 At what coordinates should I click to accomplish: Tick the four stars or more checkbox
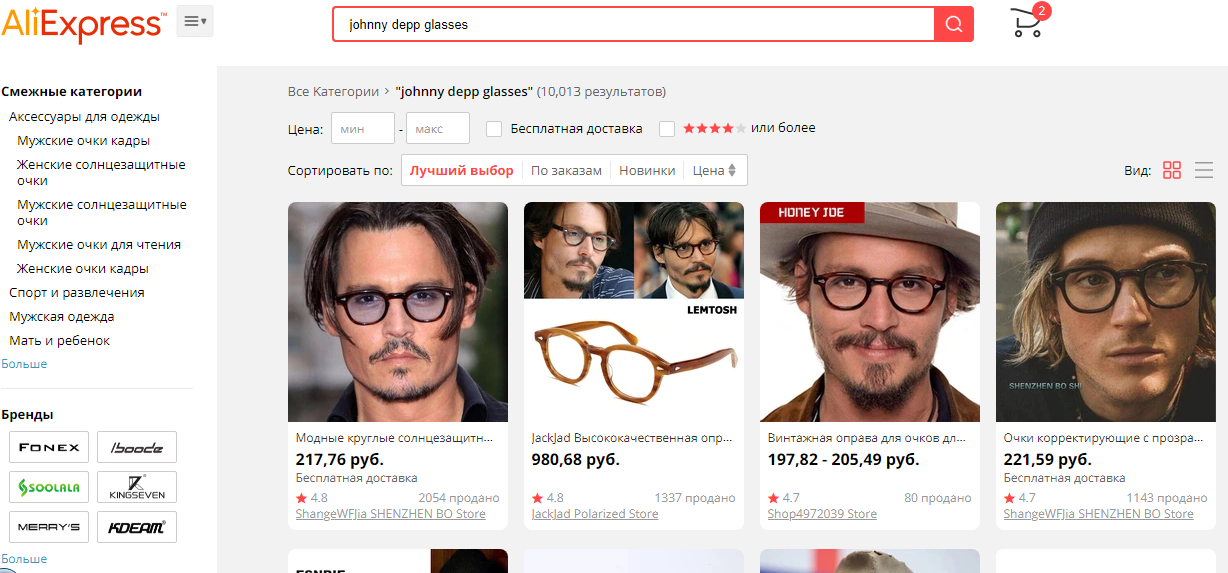click(666, 129)
